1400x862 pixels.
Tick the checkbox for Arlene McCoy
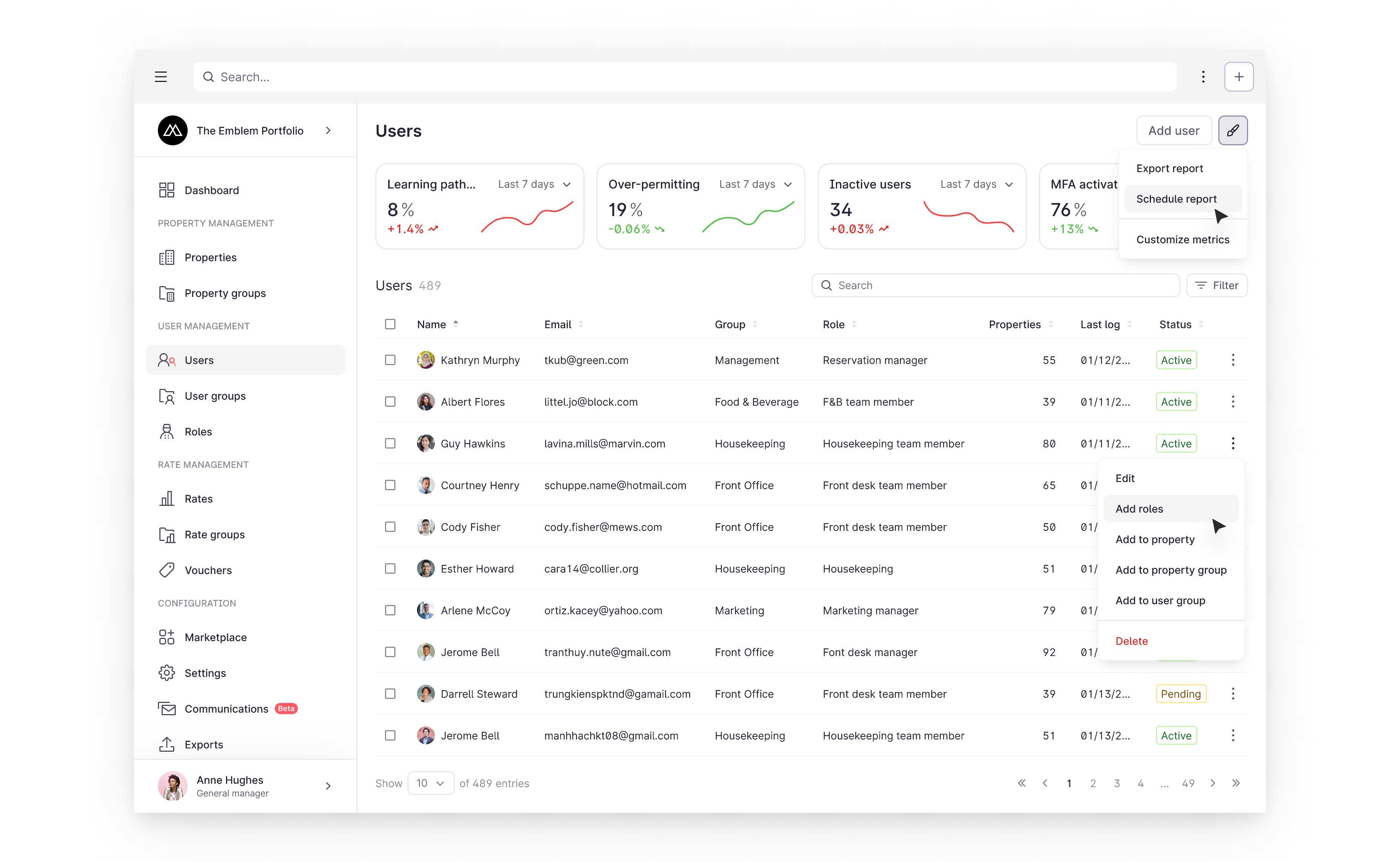[x=390, y=611]
